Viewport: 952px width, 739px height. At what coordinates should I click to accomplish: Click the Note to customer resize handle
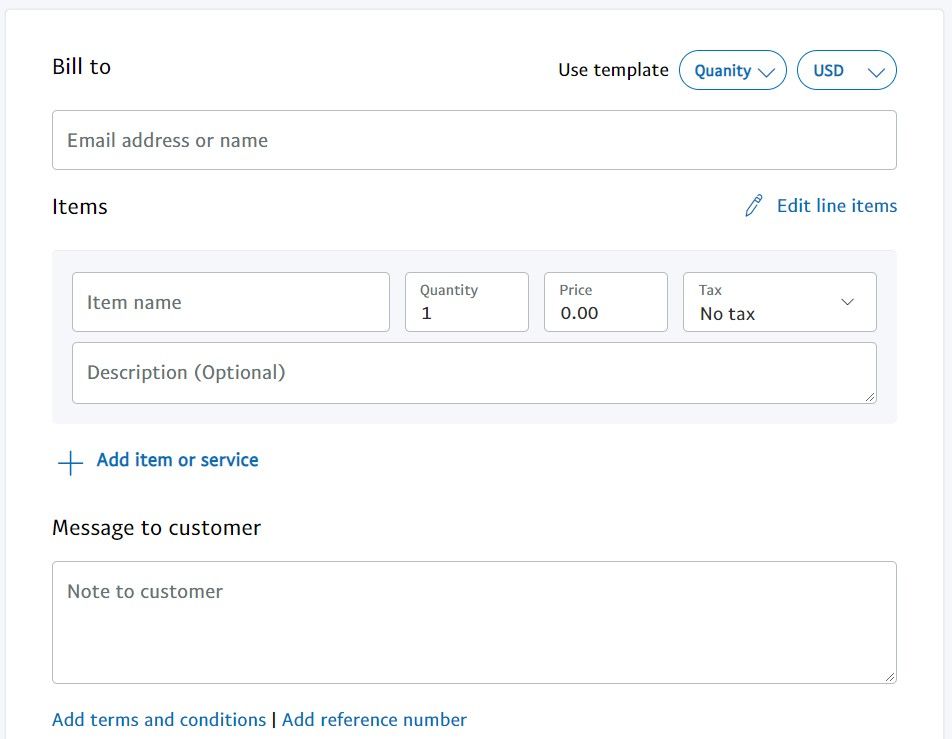pos(890,677)
